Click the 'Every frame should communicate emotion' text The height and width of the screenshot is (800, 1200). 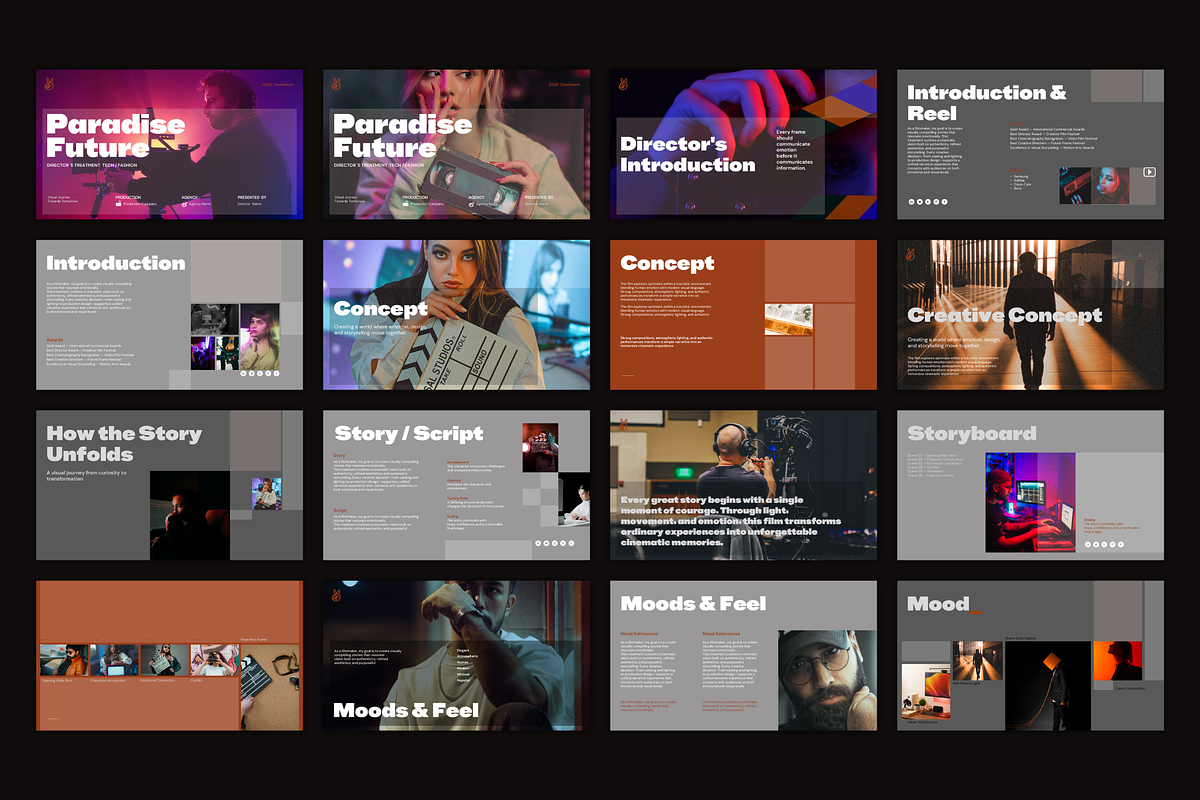(794, 149)
